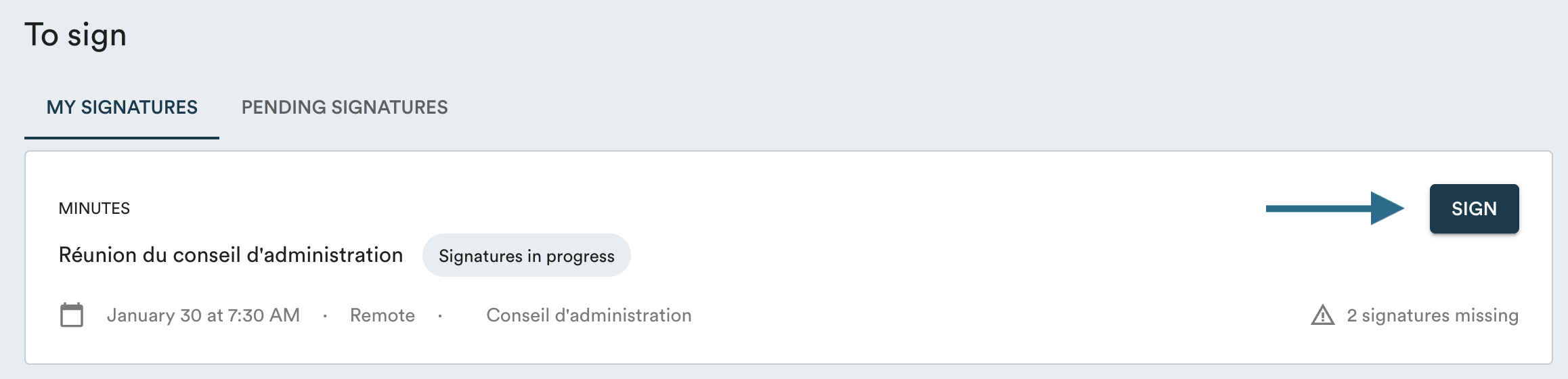This screenshot has width=1568, height=379.
Task: Click the blank area right of the tabs
Action: (948, 107)
